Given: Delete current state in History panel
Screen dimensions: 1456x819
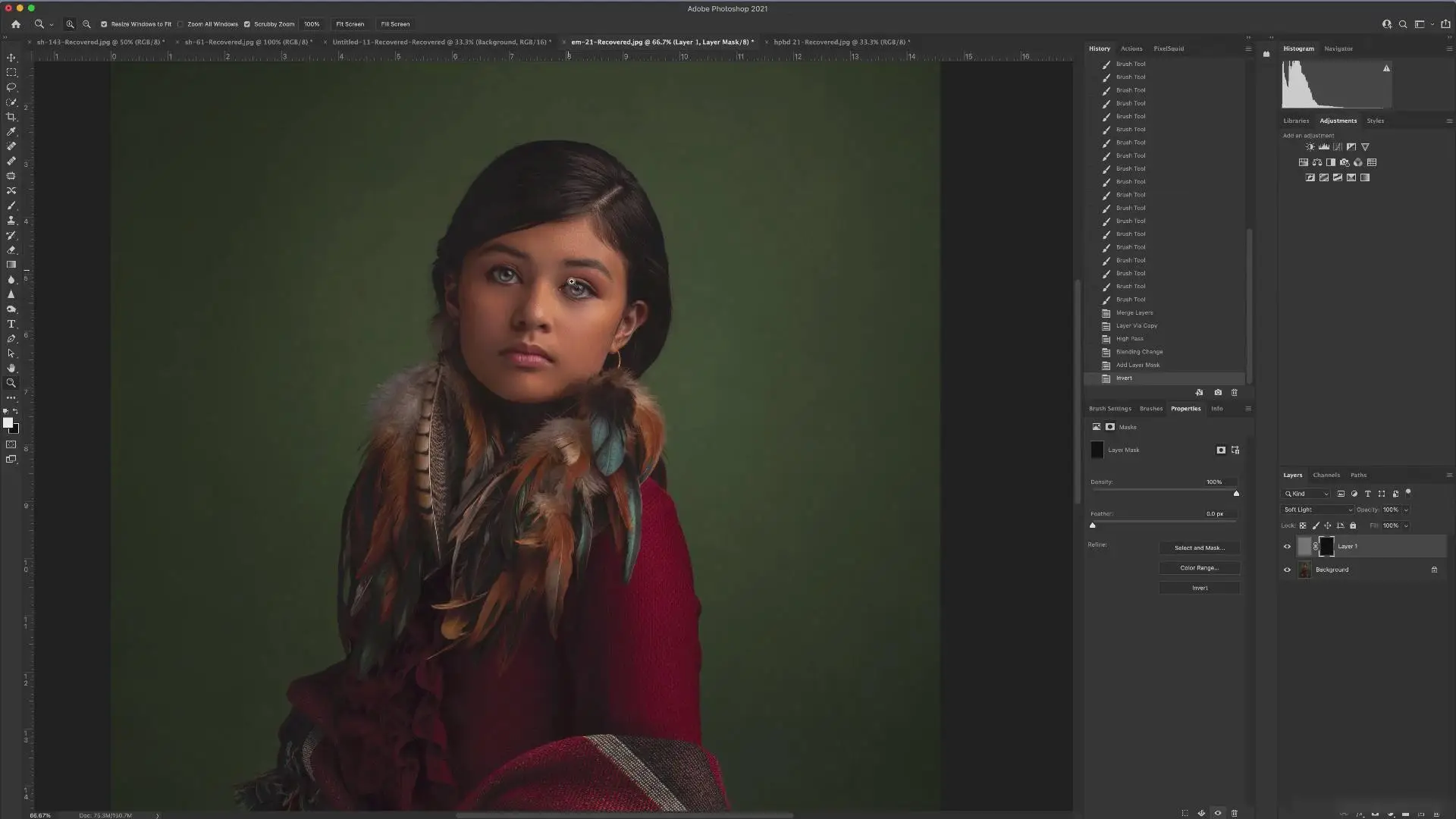Looking at the screenshot, I should 1234,392.
